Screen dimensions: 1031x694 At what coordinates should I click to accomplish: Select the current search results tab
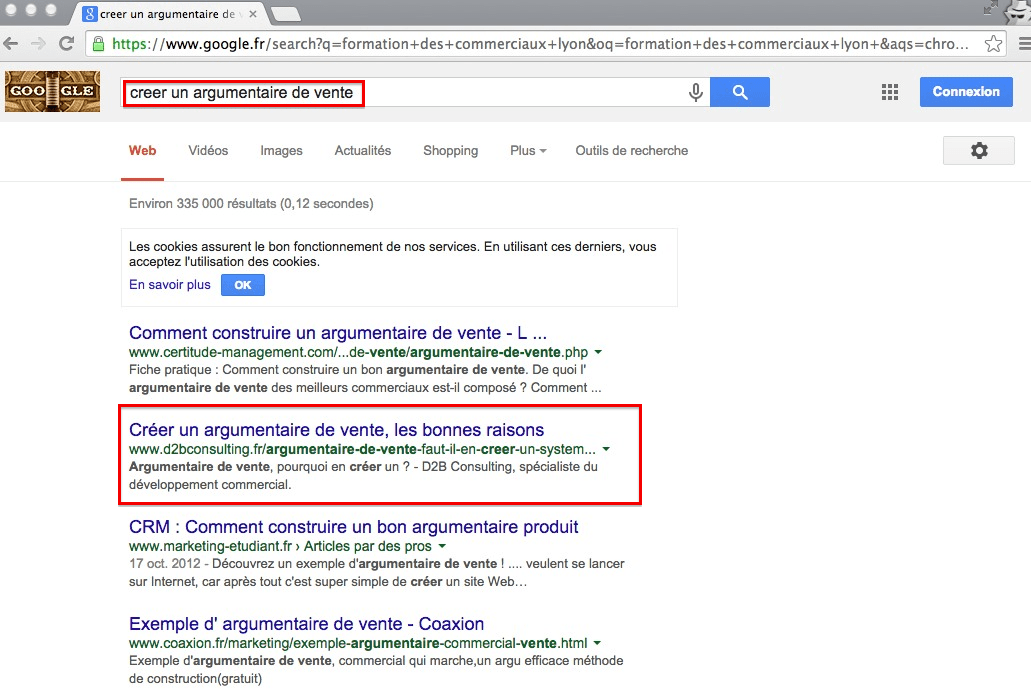coord(166,14)
